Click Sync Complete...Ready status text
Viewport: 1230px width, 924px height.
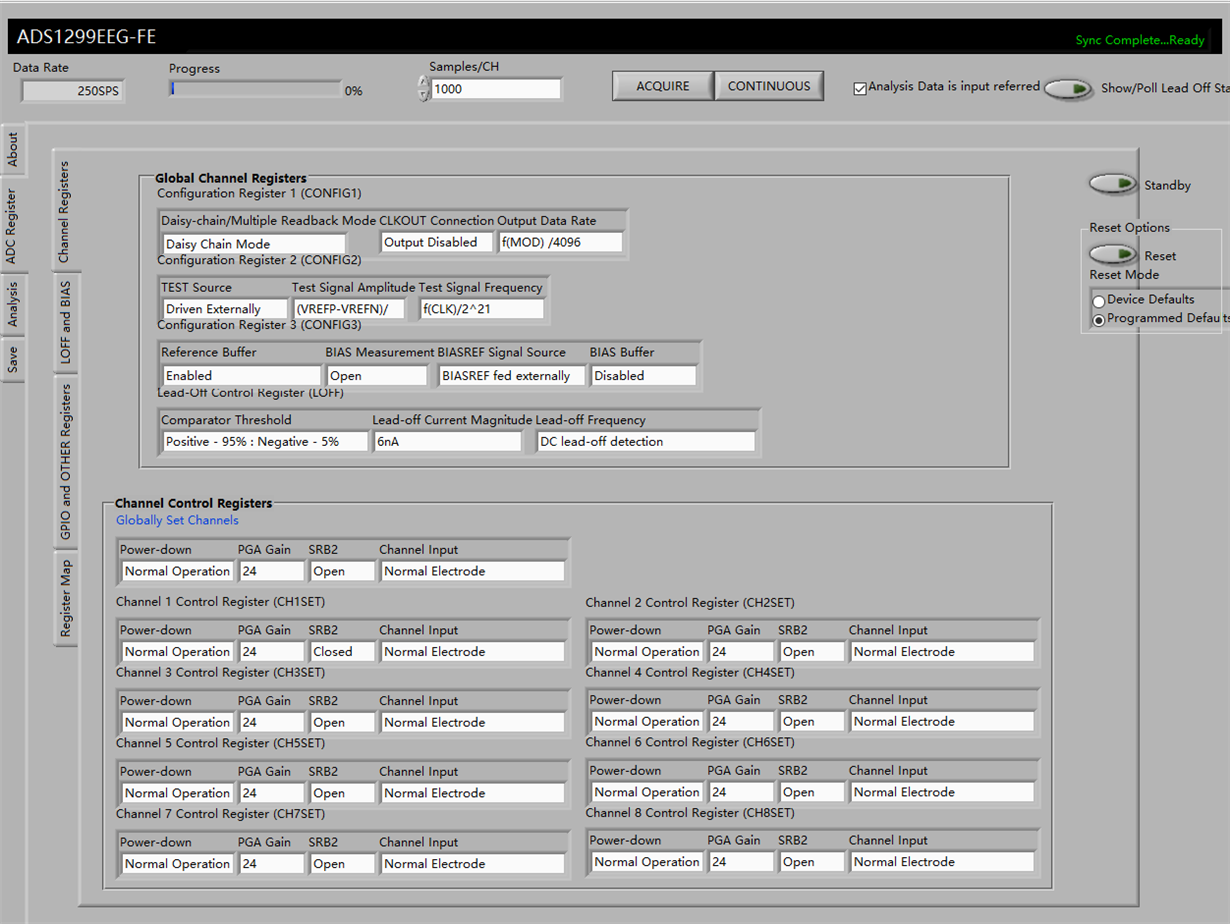pyautogui.click(x=1140, y=41)
